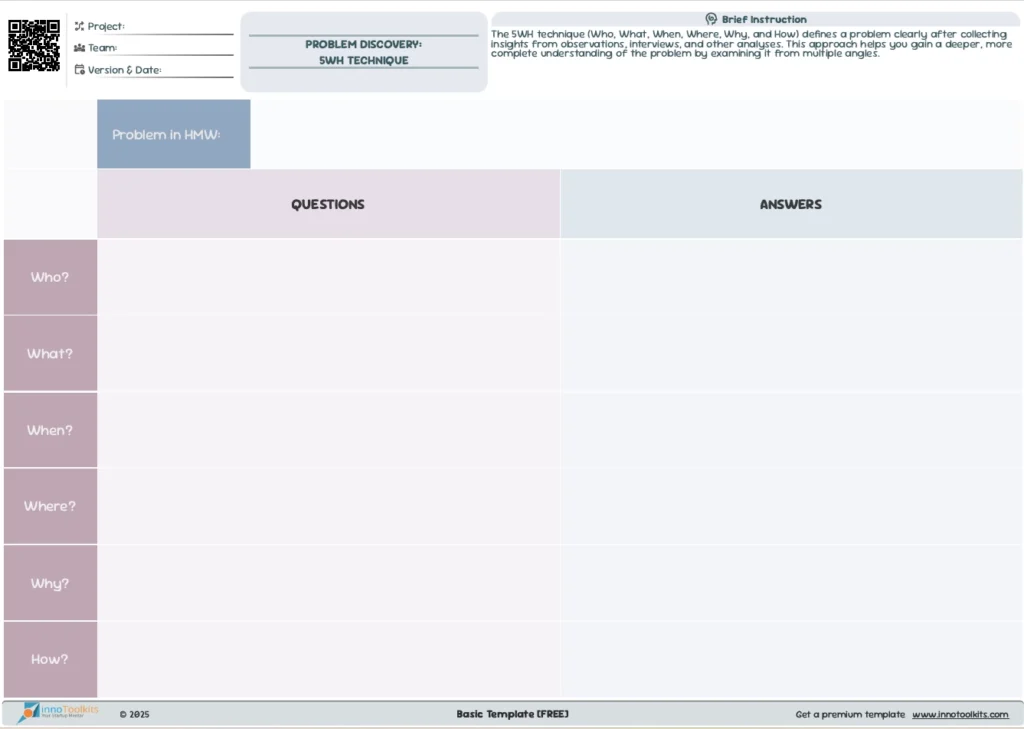Click the Who? row label
The height and width of the screenshot is (729, 1024).
pyautogui.click(x=50, y=277)
